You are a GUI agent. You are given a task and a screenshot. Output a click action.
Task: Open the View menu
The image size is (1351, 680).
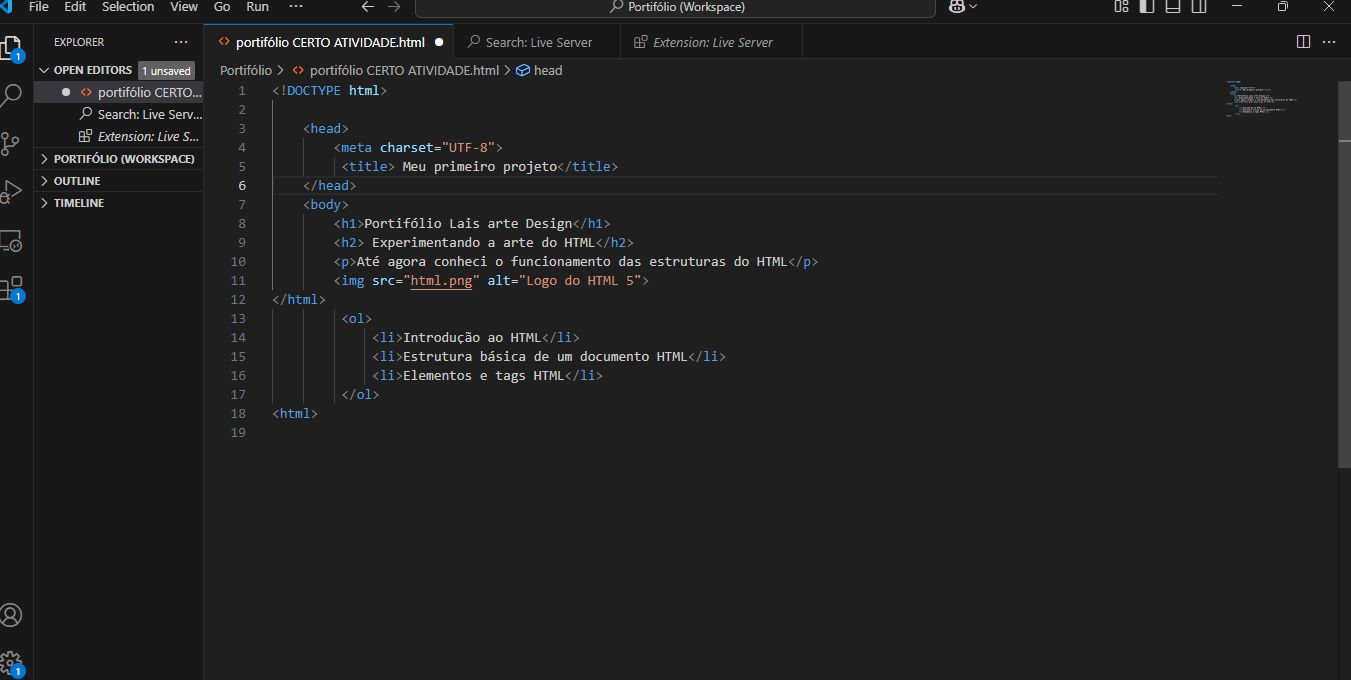point(184,7)
